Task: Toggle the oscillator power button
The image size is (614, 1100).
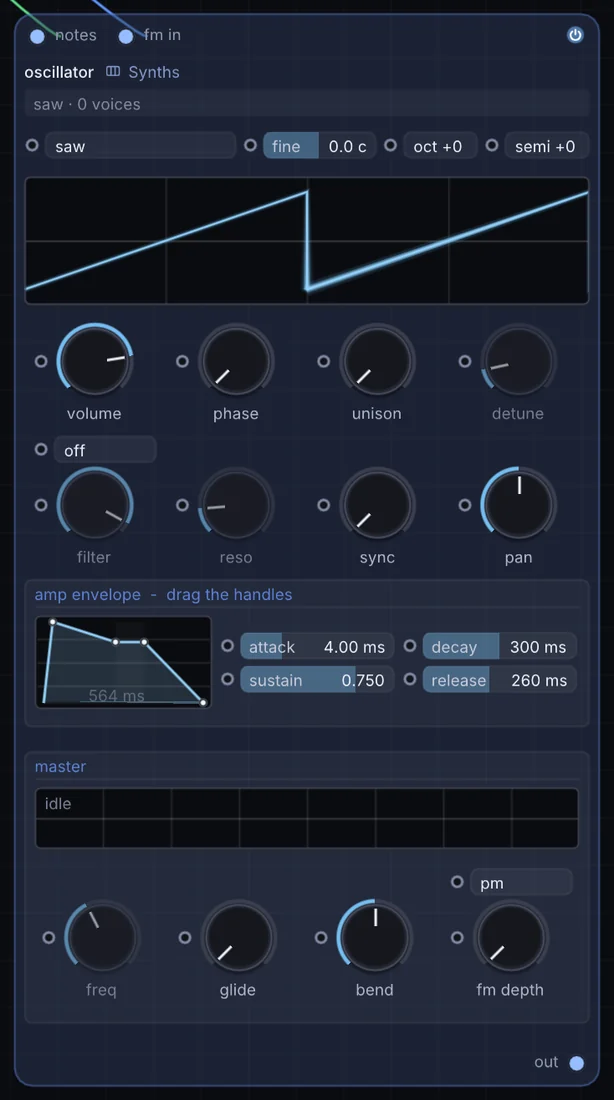Action: click(575, 35)
